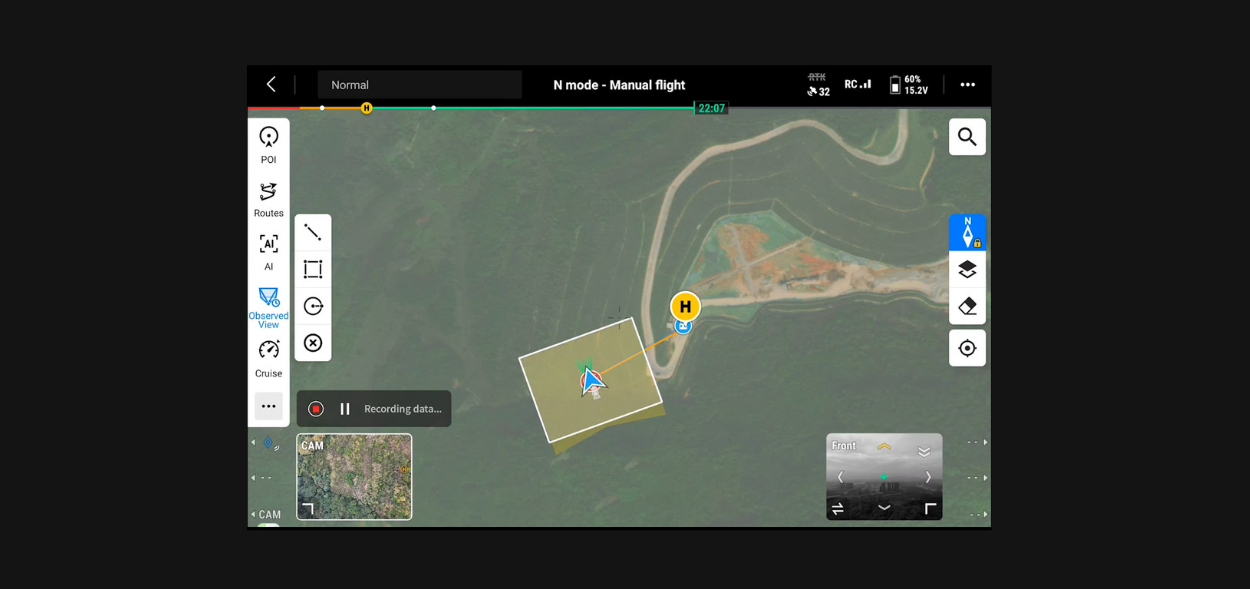Open the map layers selector

click(x=966, y=268)
